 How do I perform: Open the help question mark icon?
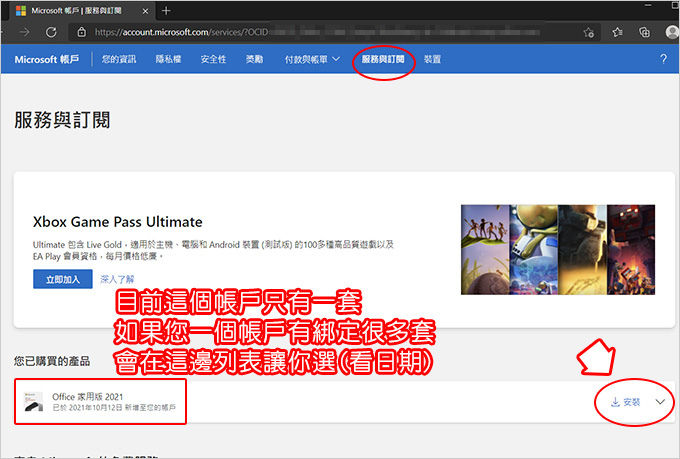point(663,59)
